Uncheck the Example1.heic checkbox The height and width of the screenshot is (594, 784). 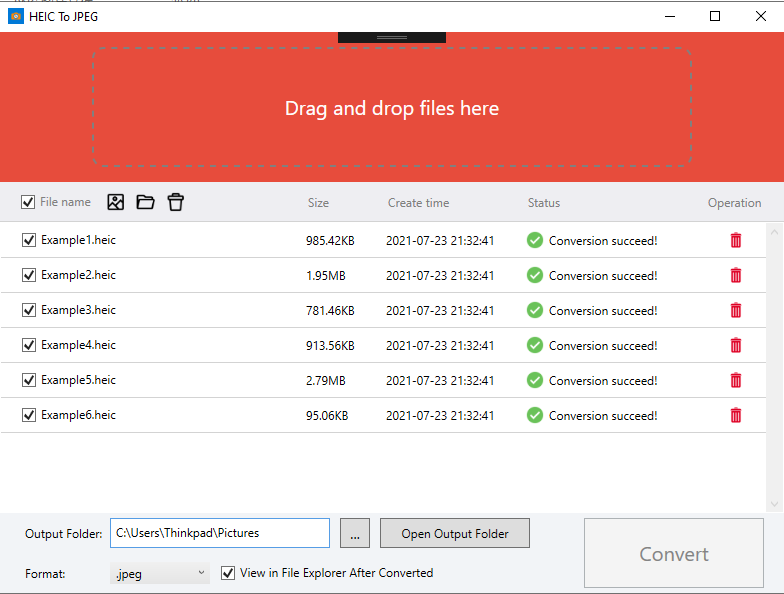tap(28, 240)
